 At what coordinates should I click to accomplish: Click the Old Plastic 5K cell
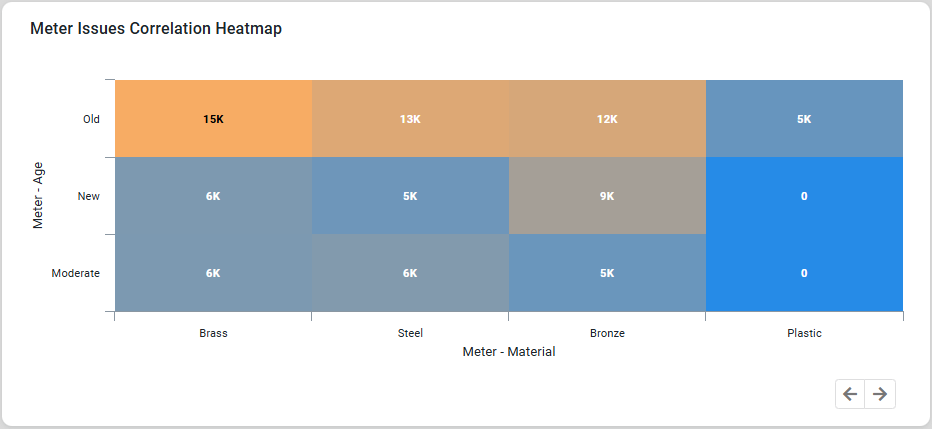pos(804,119)
